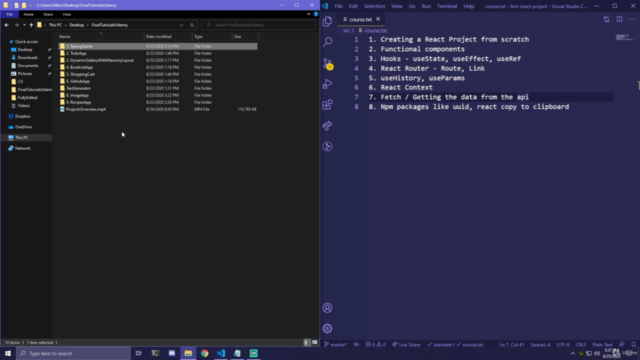Open the Share tab in File Explorer
The image size is (640, 360).
pyautogui.click(x=48, y=14)
